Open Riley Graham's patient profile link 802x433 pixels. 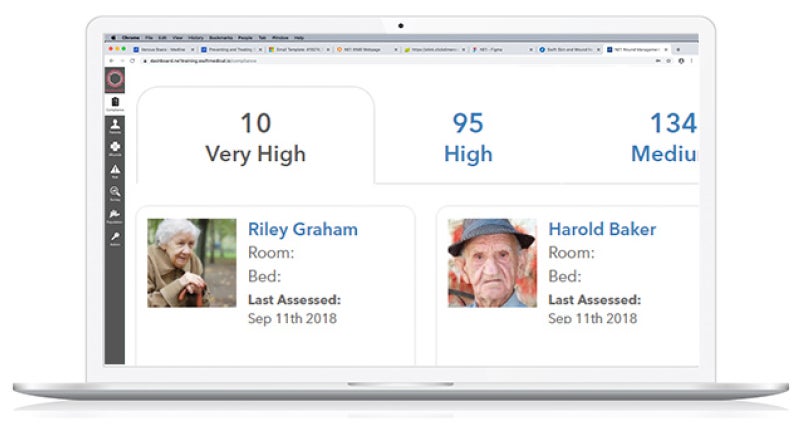[x=303, y=230]
